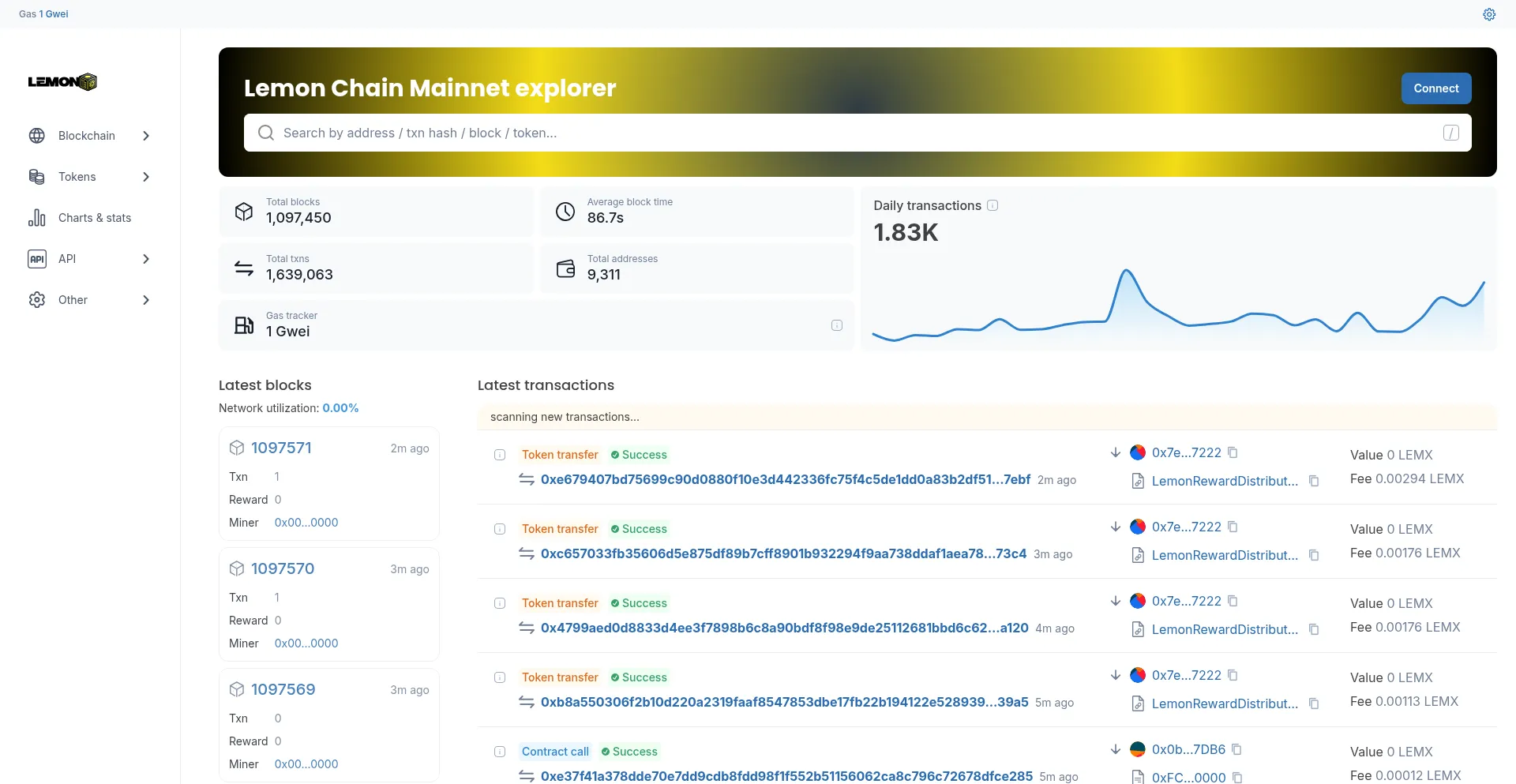Click Total blocks value 1,097,450
The width and height of the screenshot is (1516, 784).
pyautogui.click(x=298, y=218)
